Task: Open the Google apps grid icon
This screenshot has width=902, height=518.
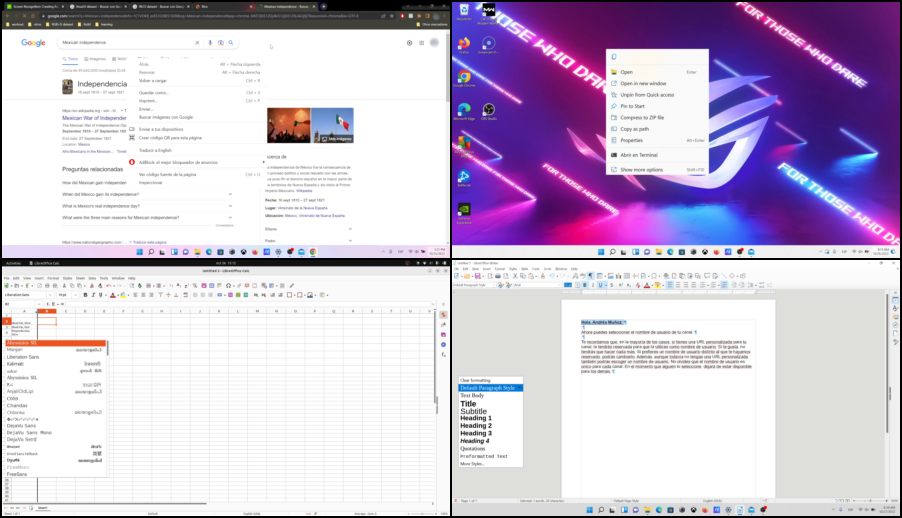Action: point(422,43)
